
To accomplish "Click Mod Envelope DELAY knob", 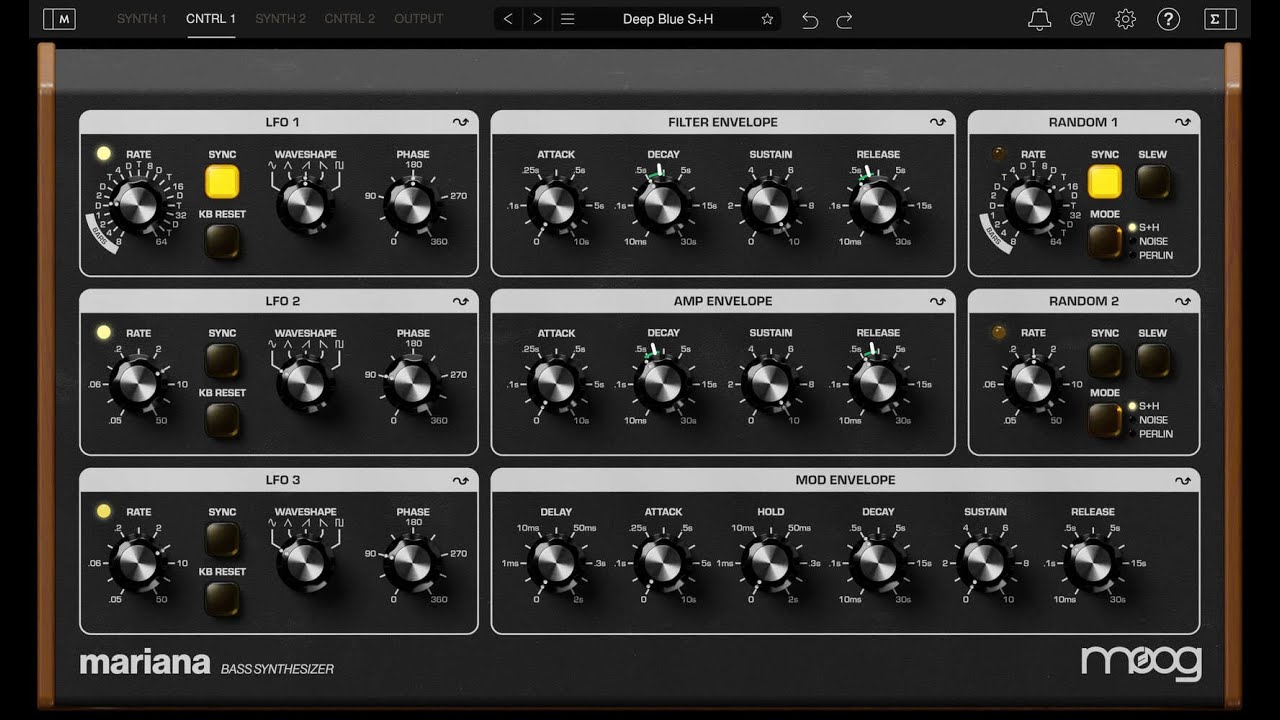I will [556, 563].
